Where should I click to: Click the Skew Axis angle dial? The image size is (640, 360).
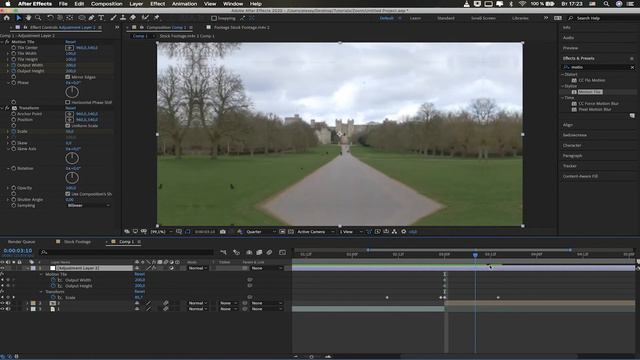point(72,158)
